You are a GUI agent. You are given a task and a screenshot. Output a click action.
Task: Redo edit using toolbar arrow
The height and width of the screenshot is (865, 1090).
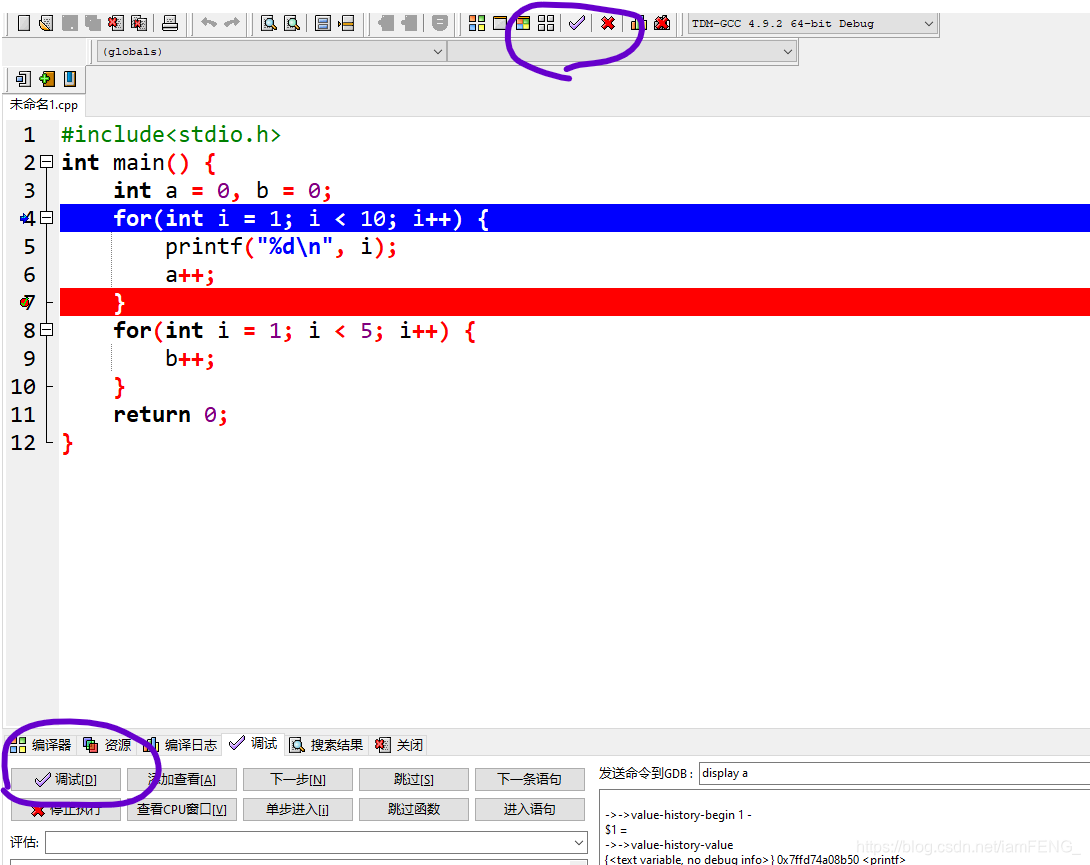click(231, 23)
